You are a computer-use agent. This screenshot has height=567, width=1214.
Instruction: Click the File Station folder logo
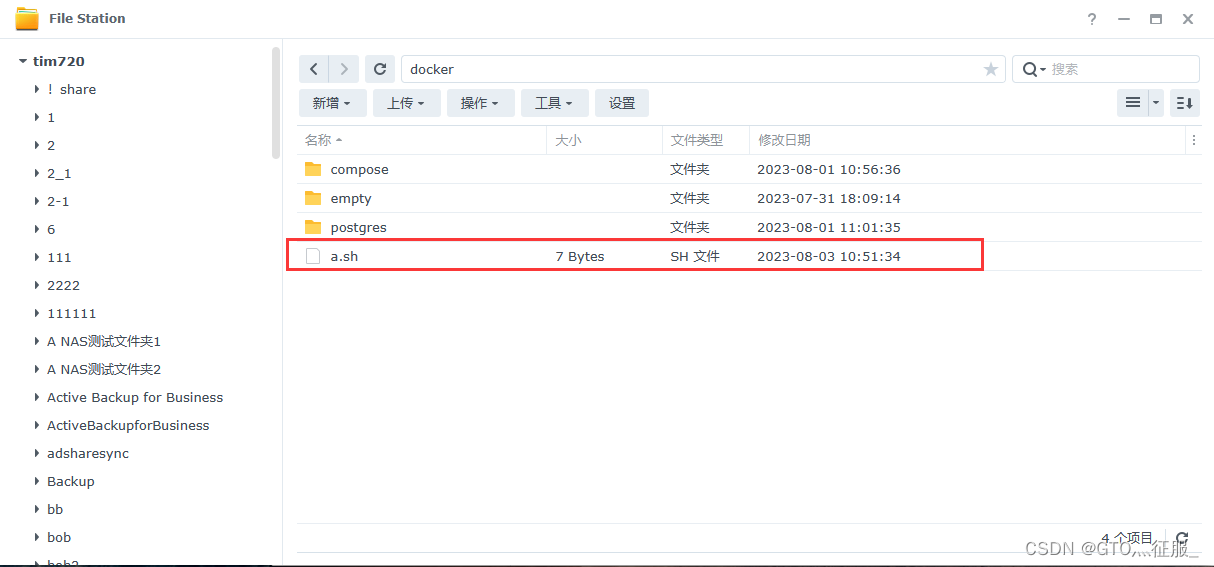[27, 19]
